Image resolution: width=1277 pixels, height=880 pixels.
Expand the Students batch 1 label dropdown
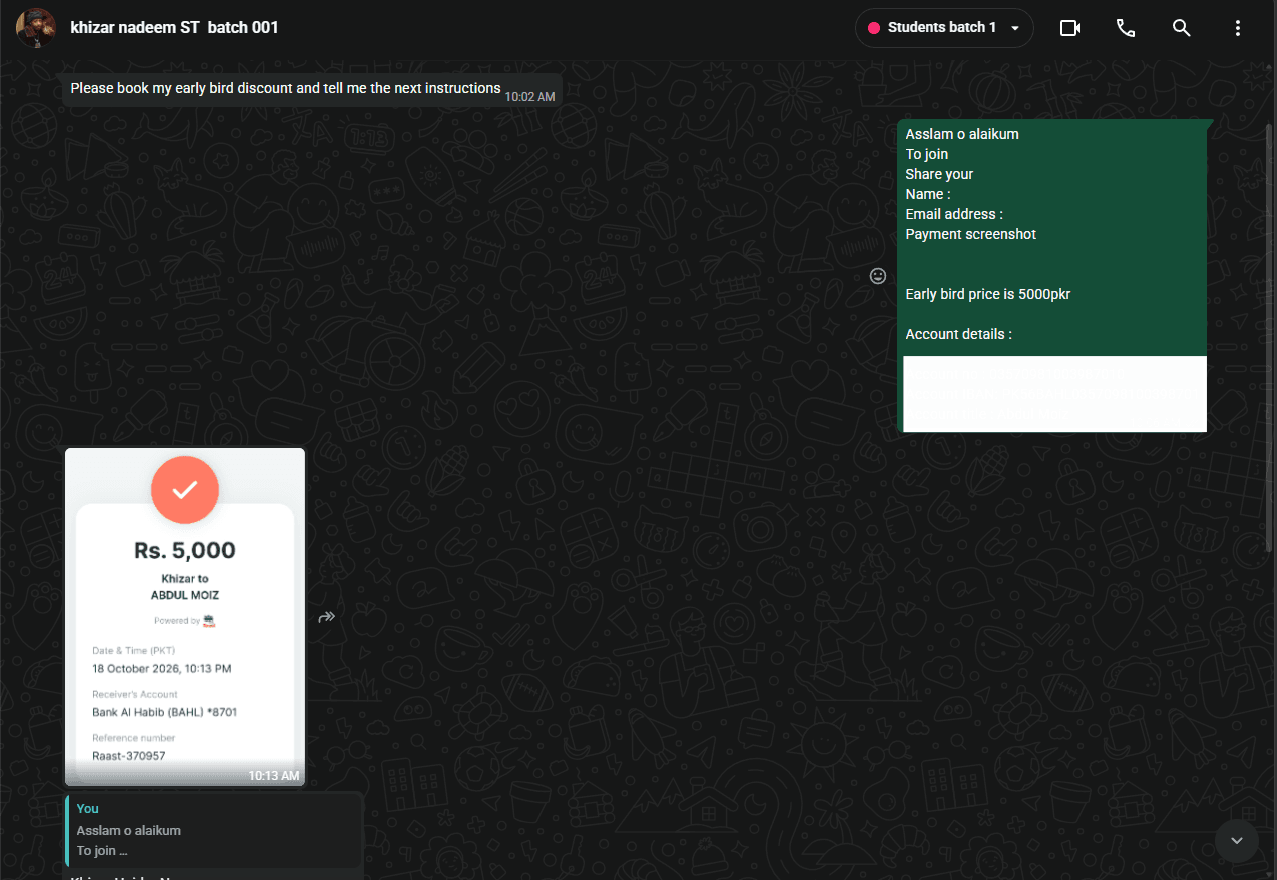(944, 28)
